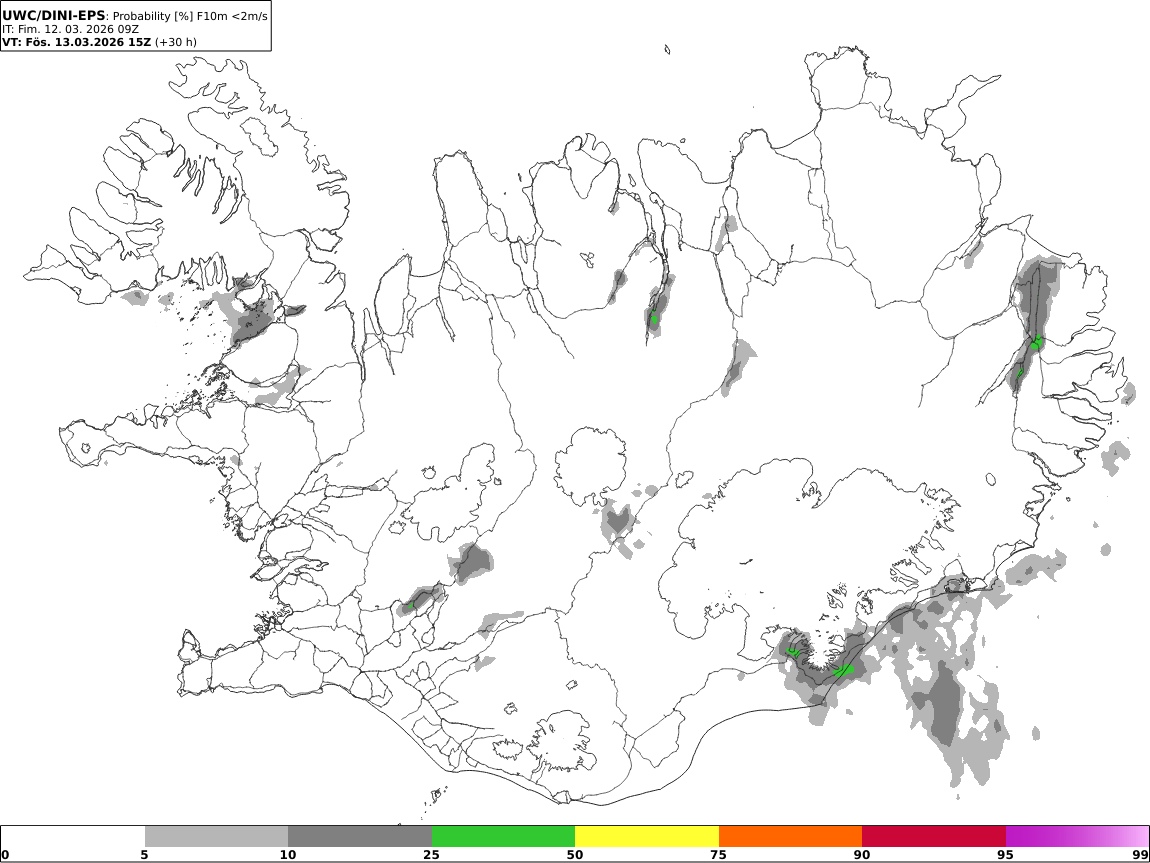Click the magenta 95-99 color band
The height and width of the screenshot is (863, 1150).
(x=1077, y=836)
